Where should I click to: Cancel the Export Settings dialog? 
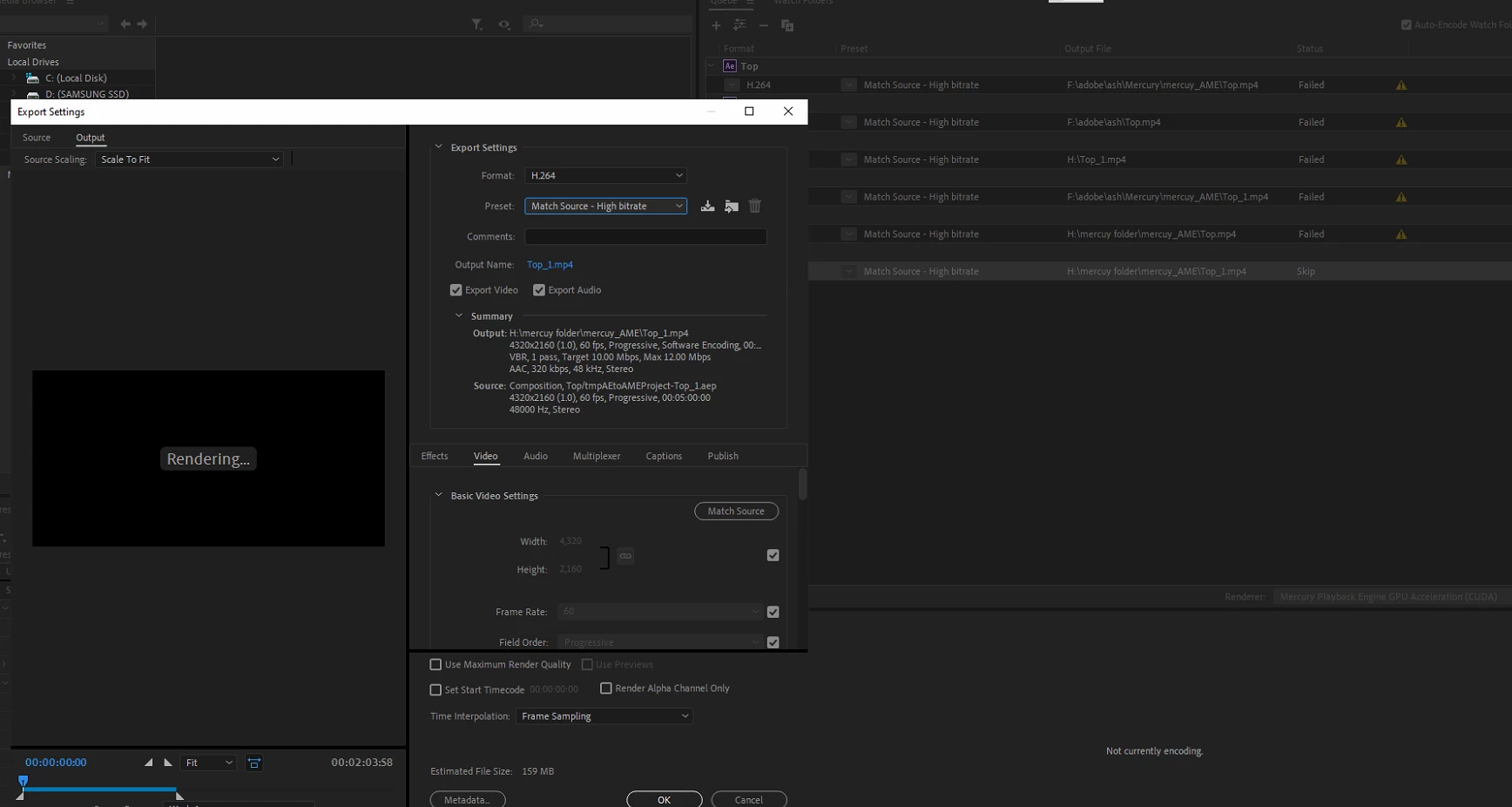point(749,799)
